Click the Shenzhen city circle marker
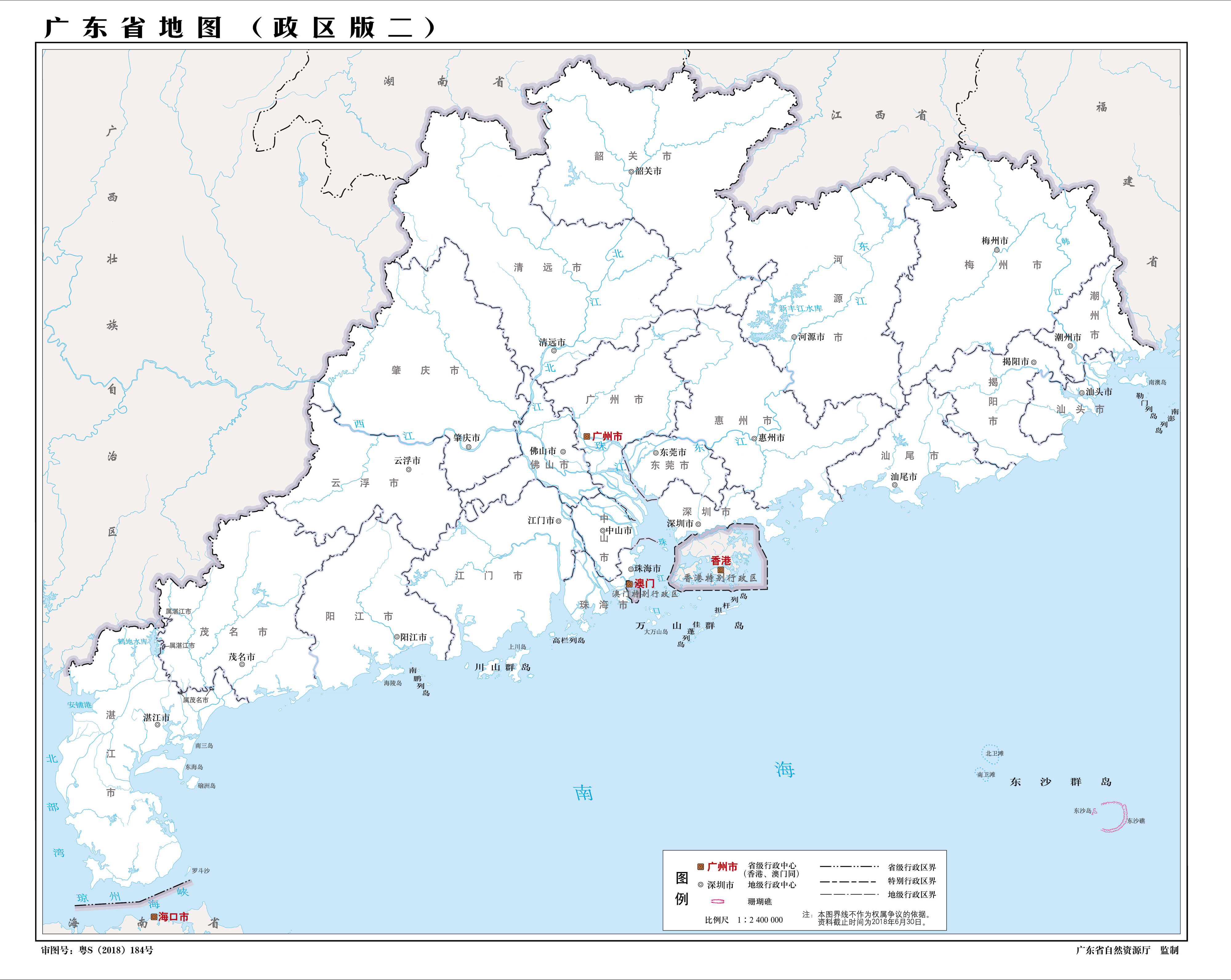Viewport: 1231px width, 980px height. (x=698, y=524)
